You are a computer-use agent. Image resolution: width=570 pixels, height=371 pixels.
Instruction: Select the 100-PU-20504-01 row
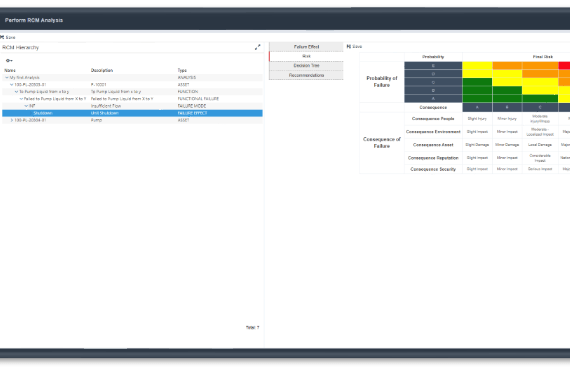point(132,120)
